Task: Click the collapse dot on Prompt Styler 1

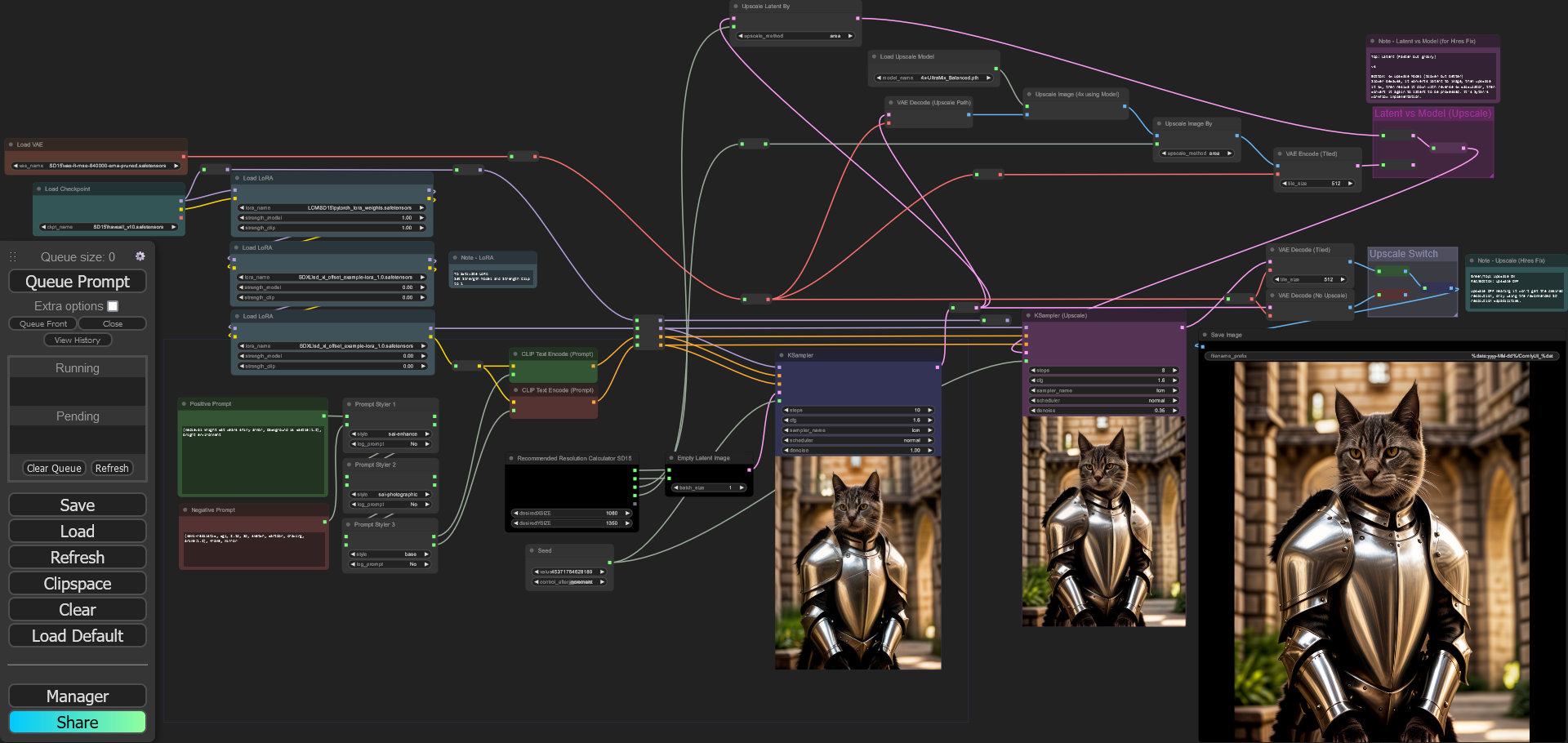Action: 349,404
